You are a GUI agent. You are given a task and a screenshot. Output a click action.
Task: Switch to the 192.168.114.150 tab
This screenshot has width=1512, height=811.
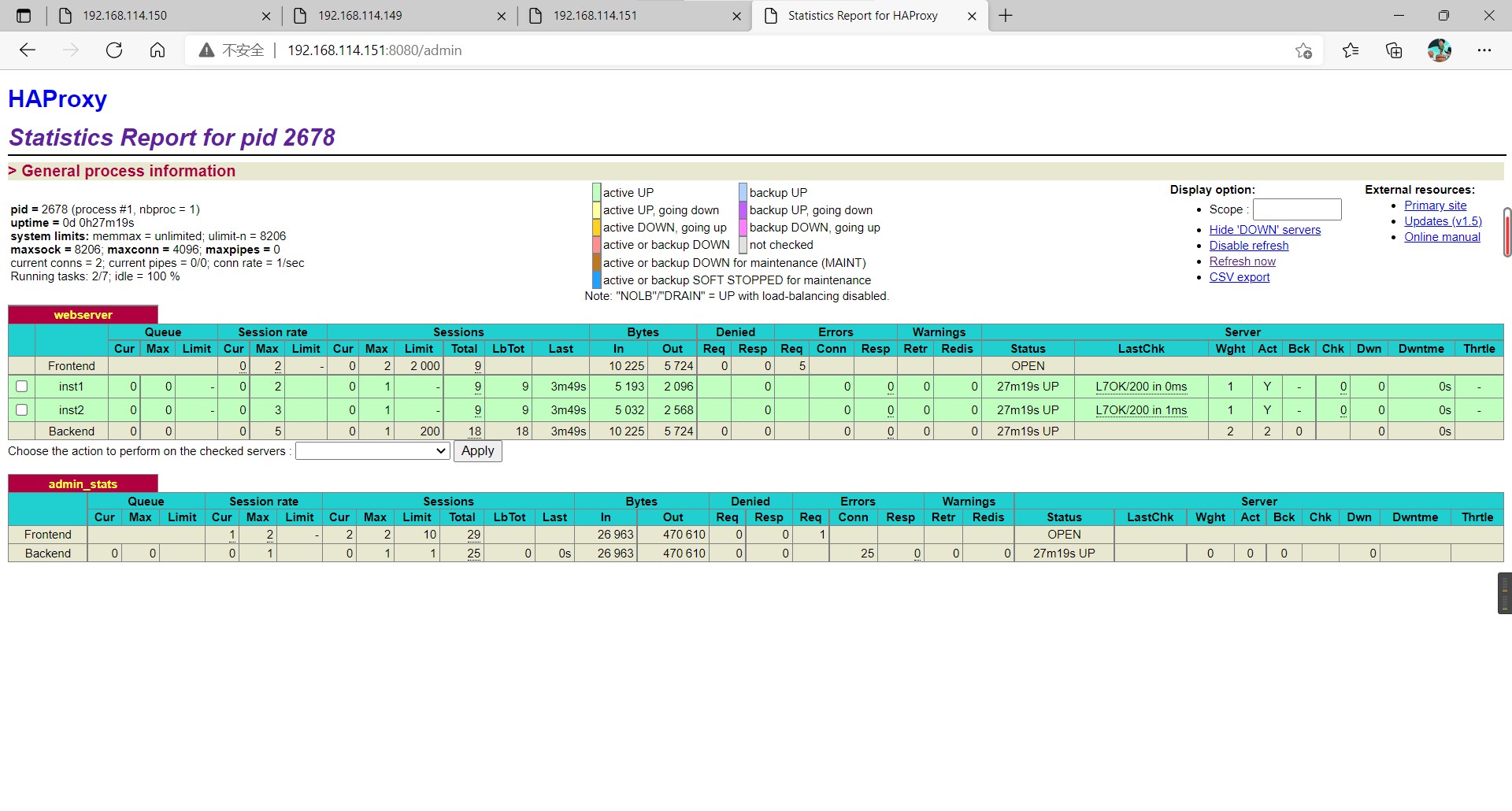point(124,16)
